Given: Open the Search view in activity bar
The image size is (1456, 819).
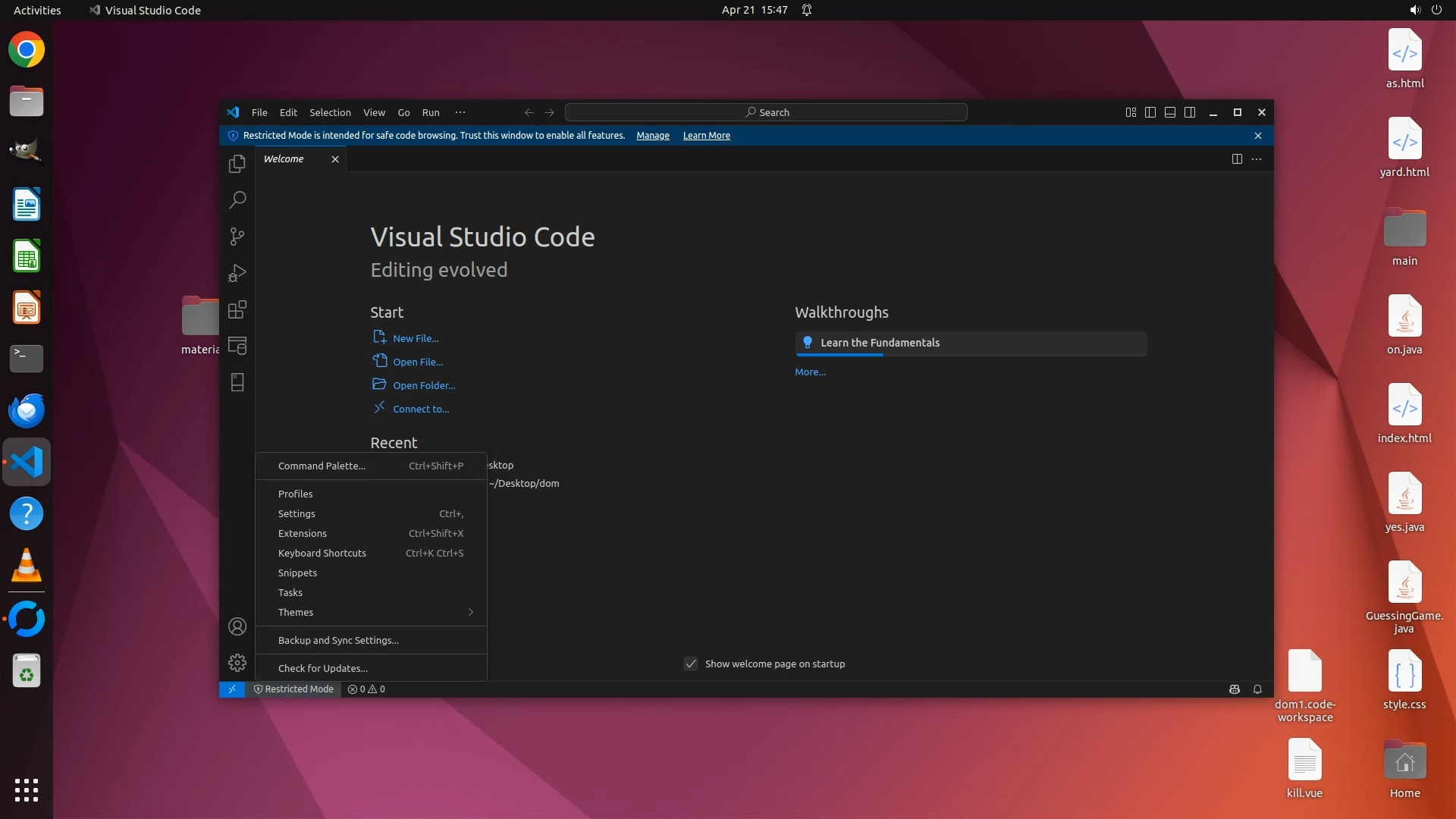Looking at the screenshot, I should point(237,200).
